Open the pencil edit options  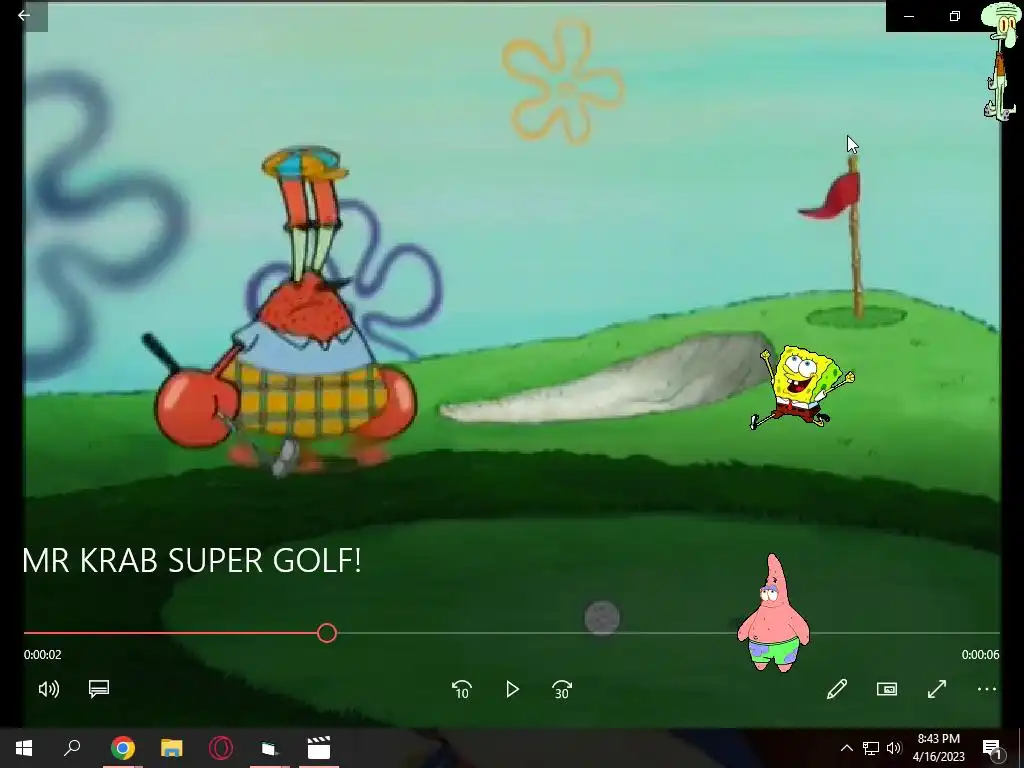point(837,689)
